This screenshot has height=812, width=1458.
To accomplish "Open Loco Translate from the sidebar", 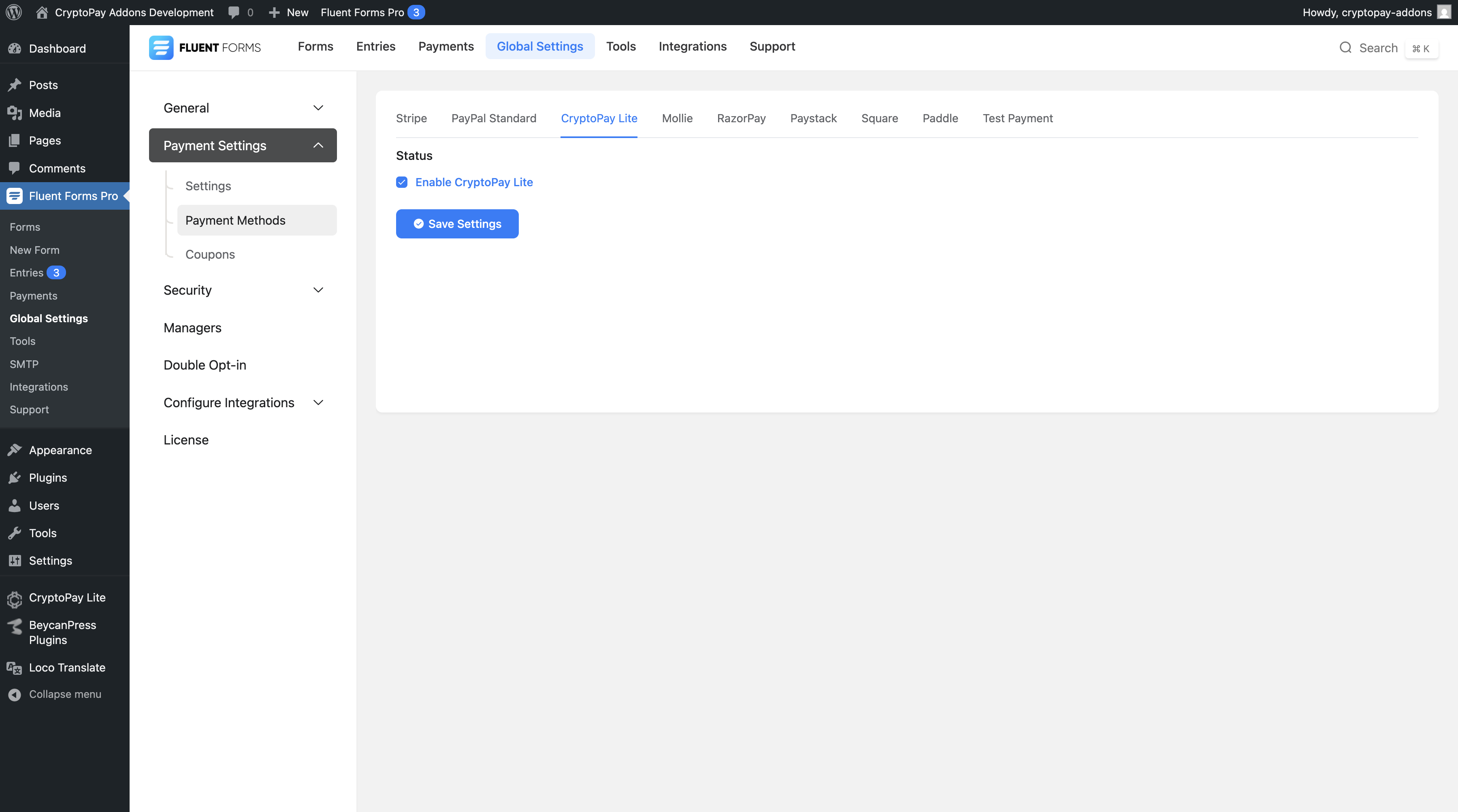I will (67, 667).
